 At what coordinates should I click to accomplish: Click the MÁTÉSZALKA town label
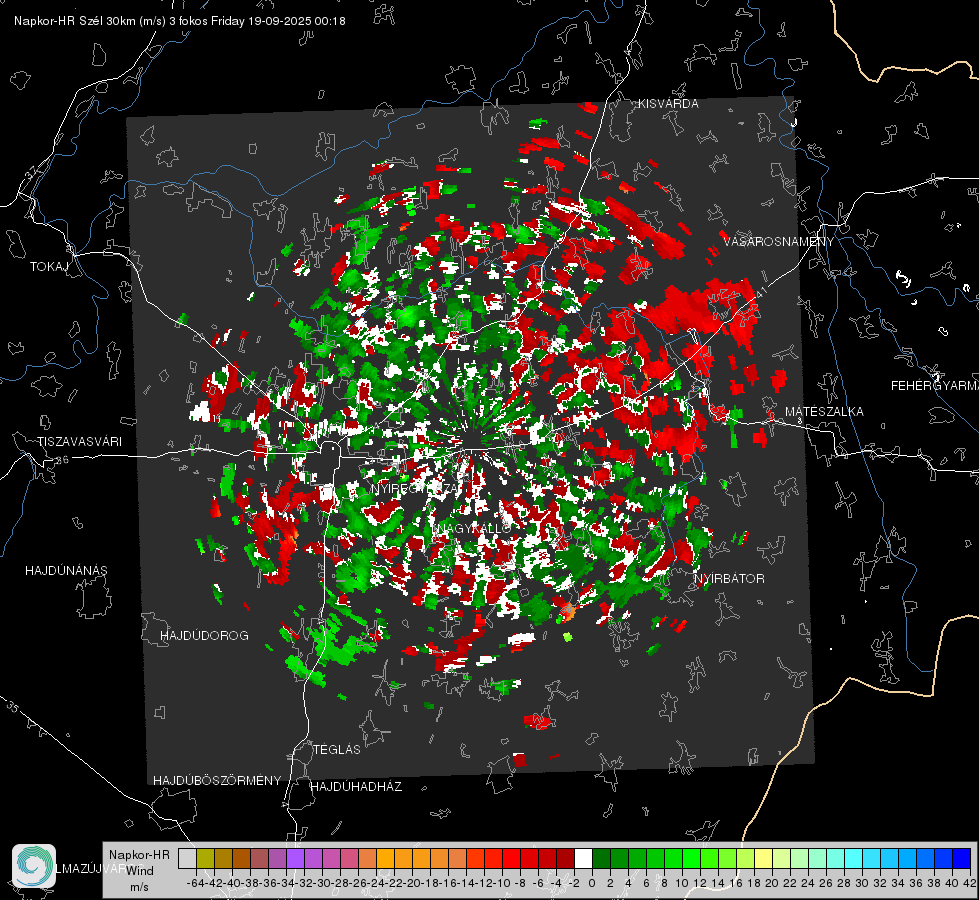[824, 412]
